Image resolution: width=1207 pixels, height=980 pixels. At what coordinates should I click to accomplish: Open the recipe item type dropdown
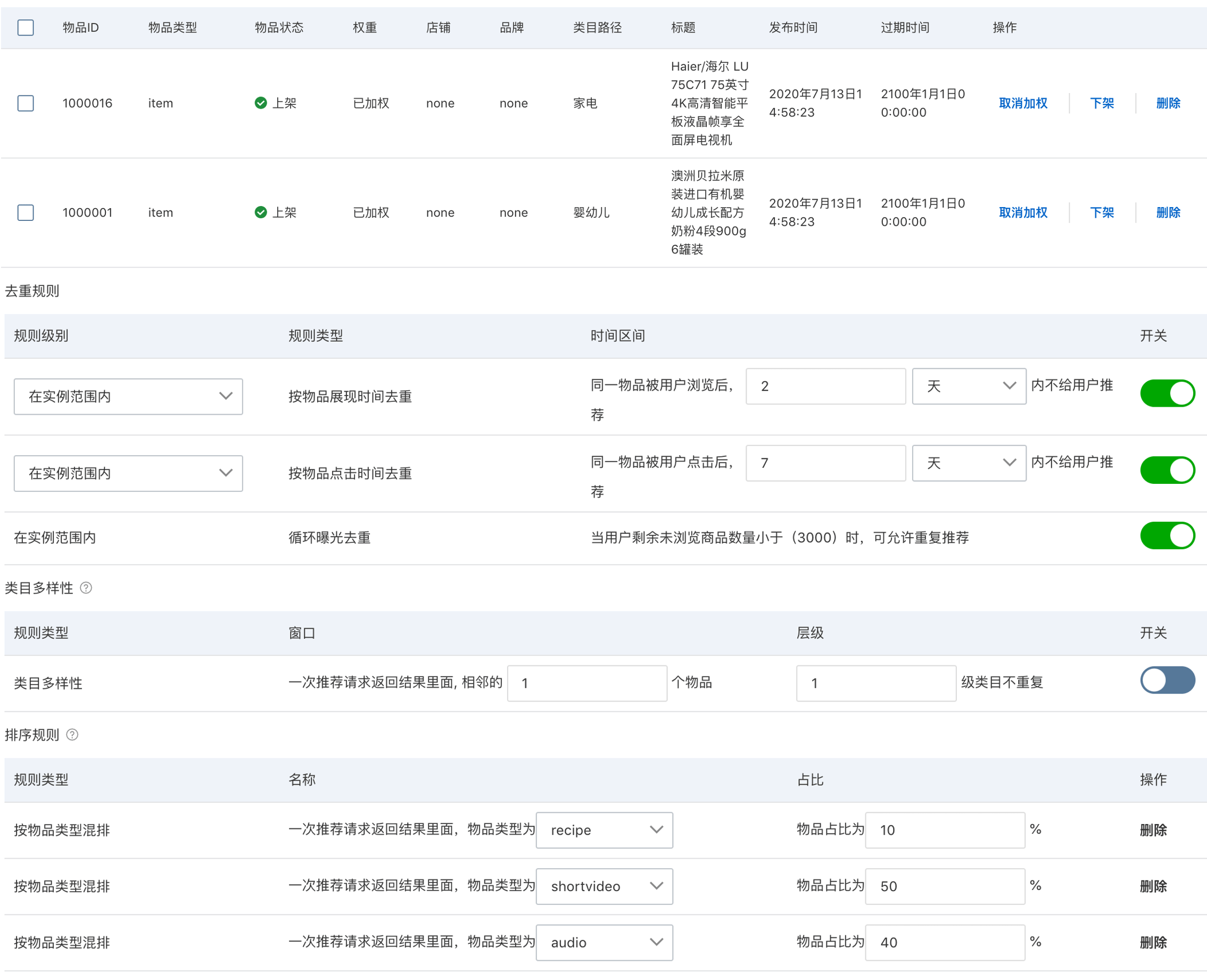click(x=605, y=830)
